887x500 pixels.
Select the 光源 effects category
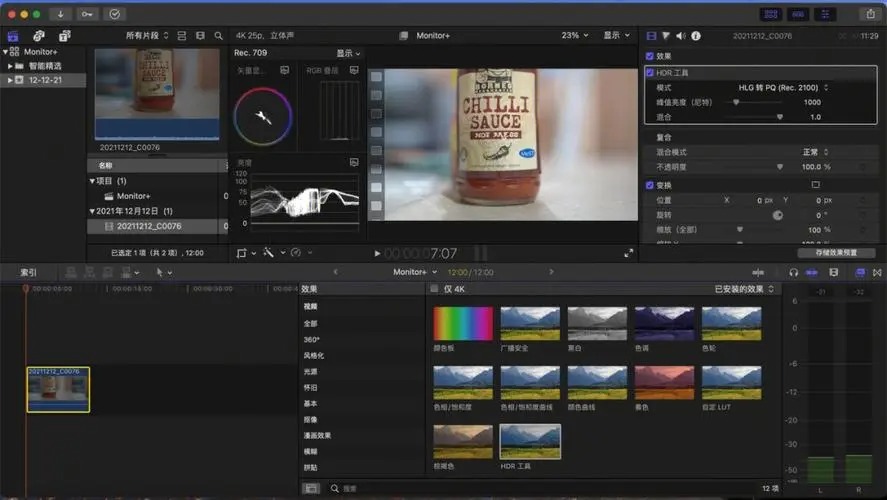311,372
